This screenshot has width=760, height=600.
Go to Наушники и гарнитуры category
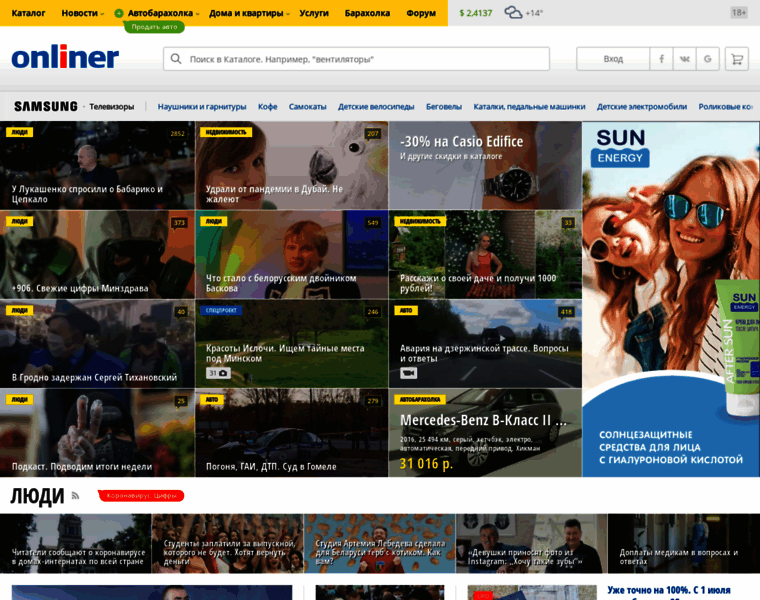(x=202, y=107)
